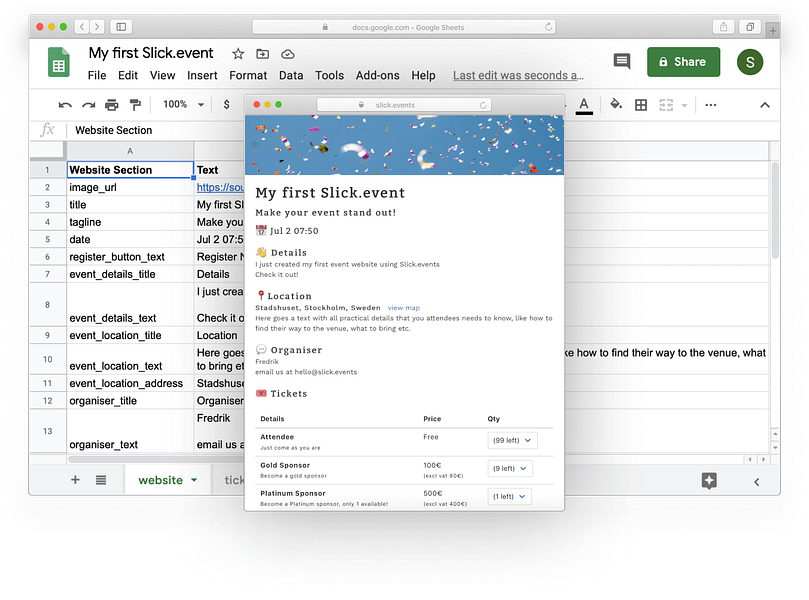809x600 pixels.
Task: Click the confetti header image
Action: (404, 145)
